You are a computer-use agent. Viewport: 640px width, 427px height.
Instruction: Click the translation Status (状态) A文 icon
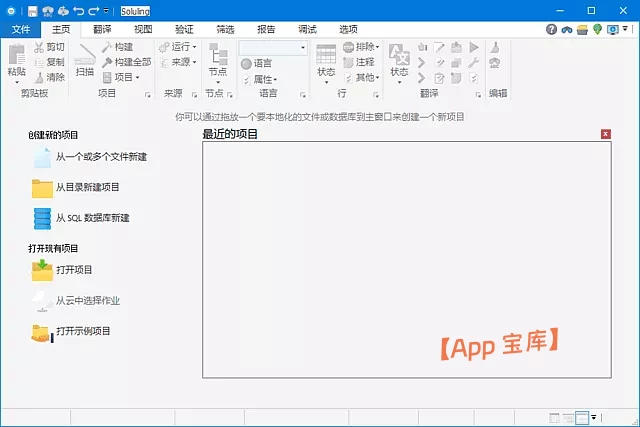pyautogui.click(x=399, y=54)
